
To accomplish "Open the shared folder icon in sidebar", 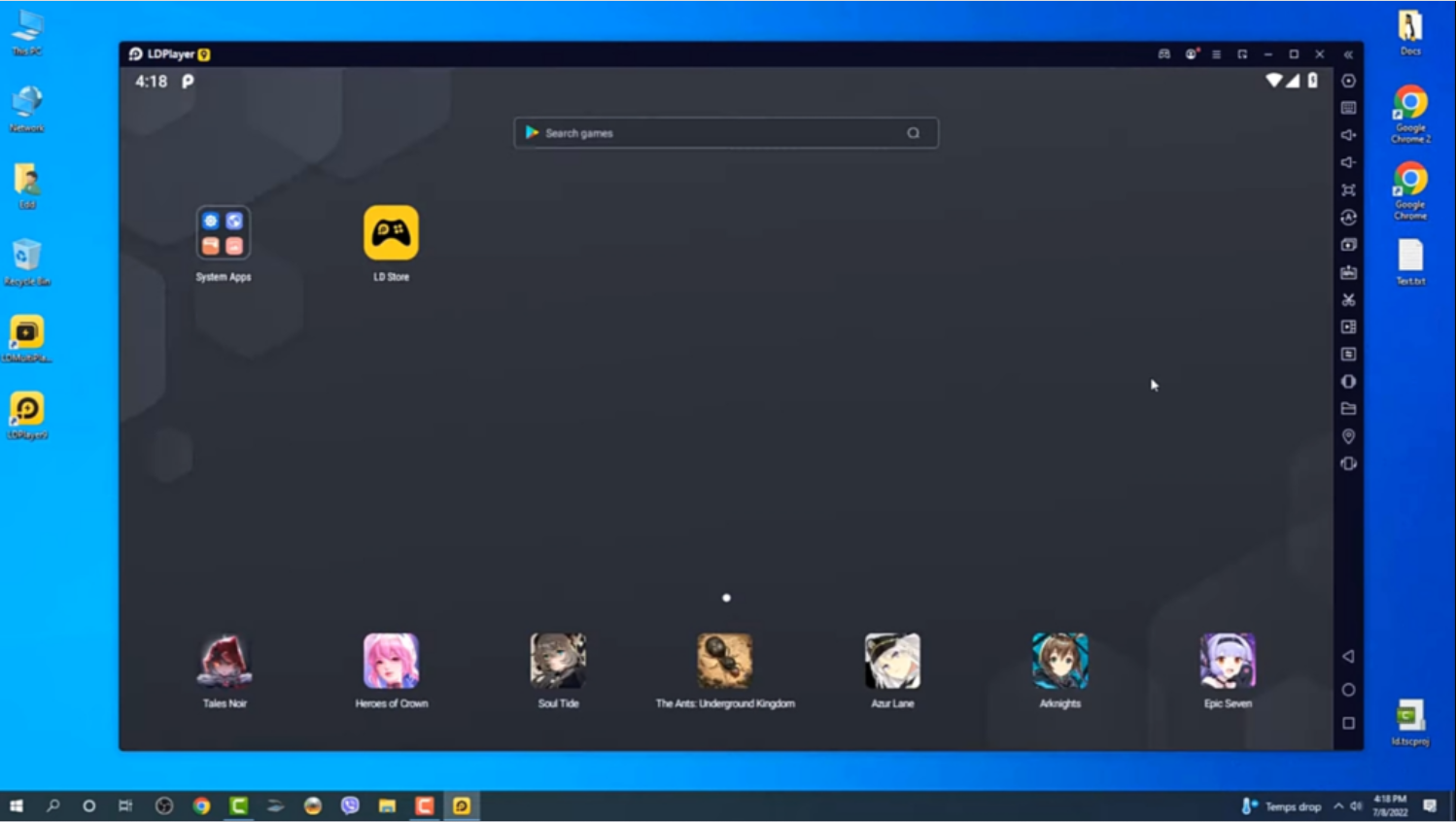I will coord(1348,408).
